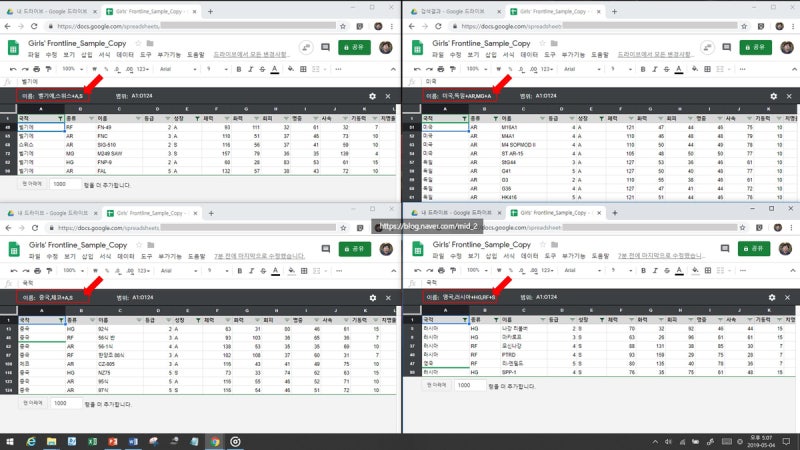Open filter view options gear in 벨기에,스위스+A,S window
This screenshot has width=800, height=450.
pos(372,96)
